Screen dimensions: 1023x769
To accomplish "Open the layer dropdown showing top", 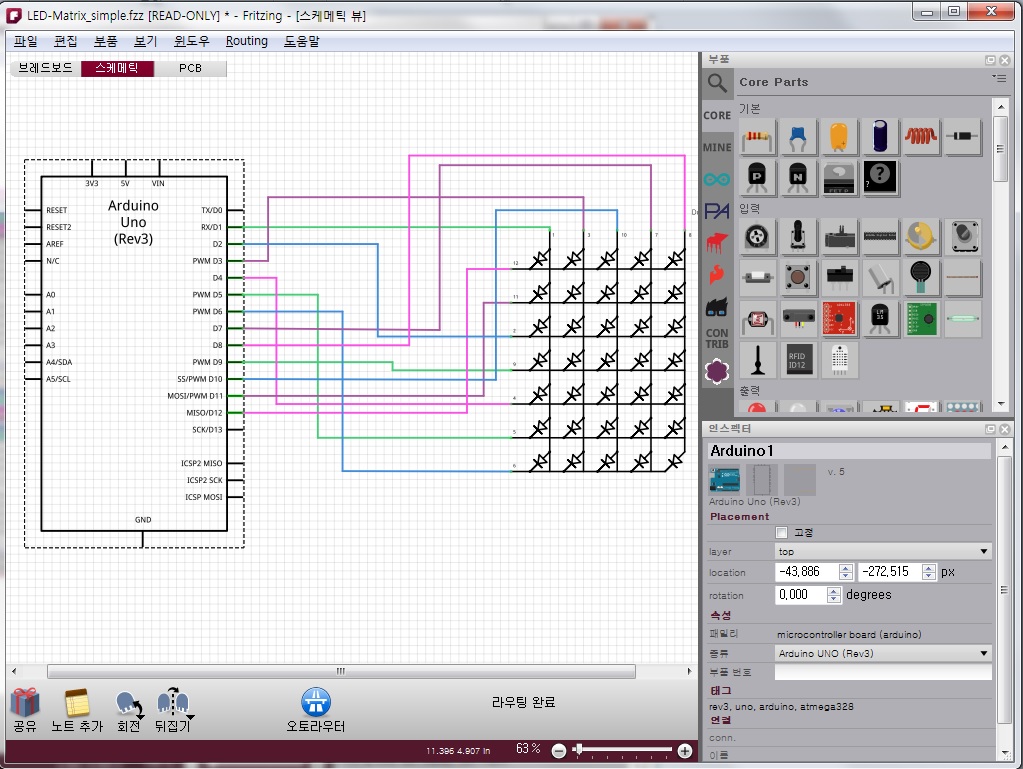I will [x=883, y=551].
